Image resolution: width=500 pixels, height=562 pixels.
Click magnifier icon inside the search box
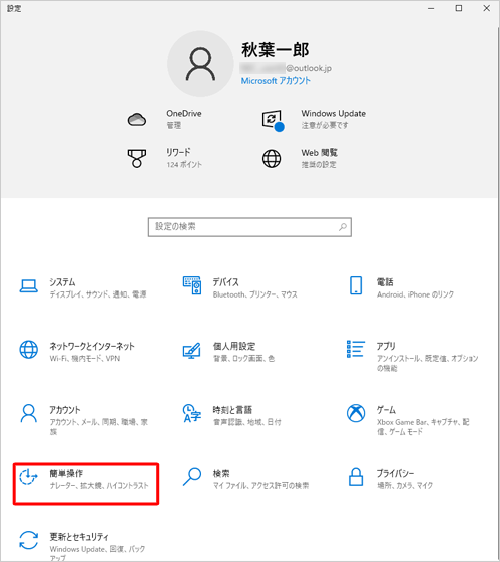[343, 227]
